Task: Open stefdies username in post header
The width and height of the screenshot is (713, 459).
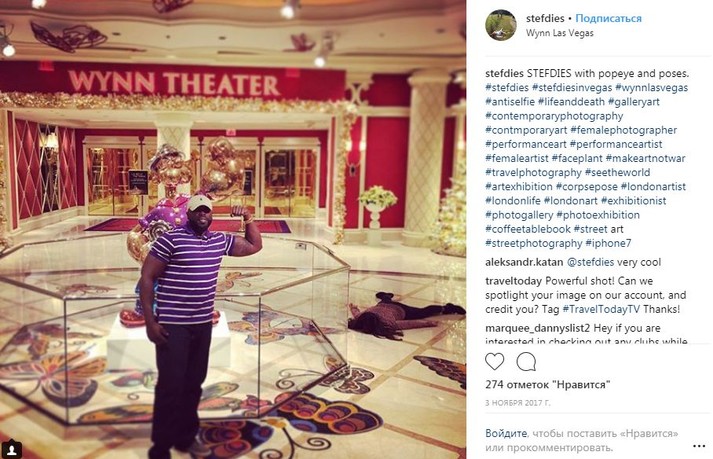Action: (545, 19)
